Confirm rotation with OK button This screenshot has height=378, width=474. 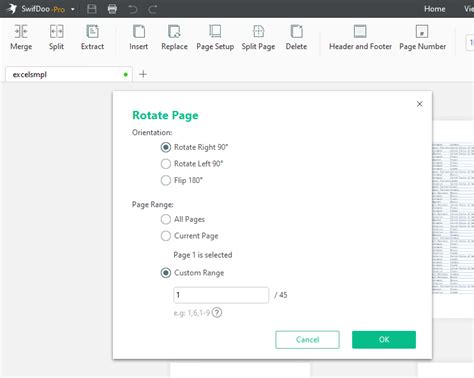pyautogui.click(x=384, y=340)
